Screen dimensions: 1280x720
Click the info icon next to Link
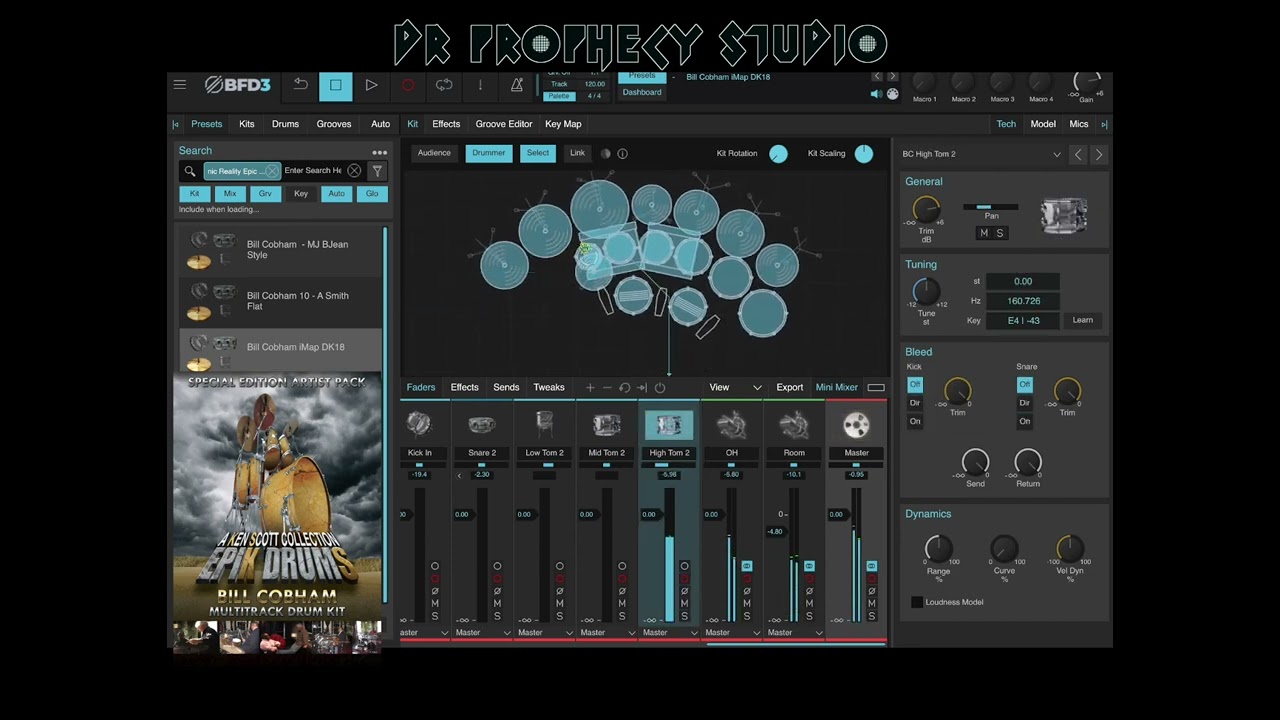point(622,154)
